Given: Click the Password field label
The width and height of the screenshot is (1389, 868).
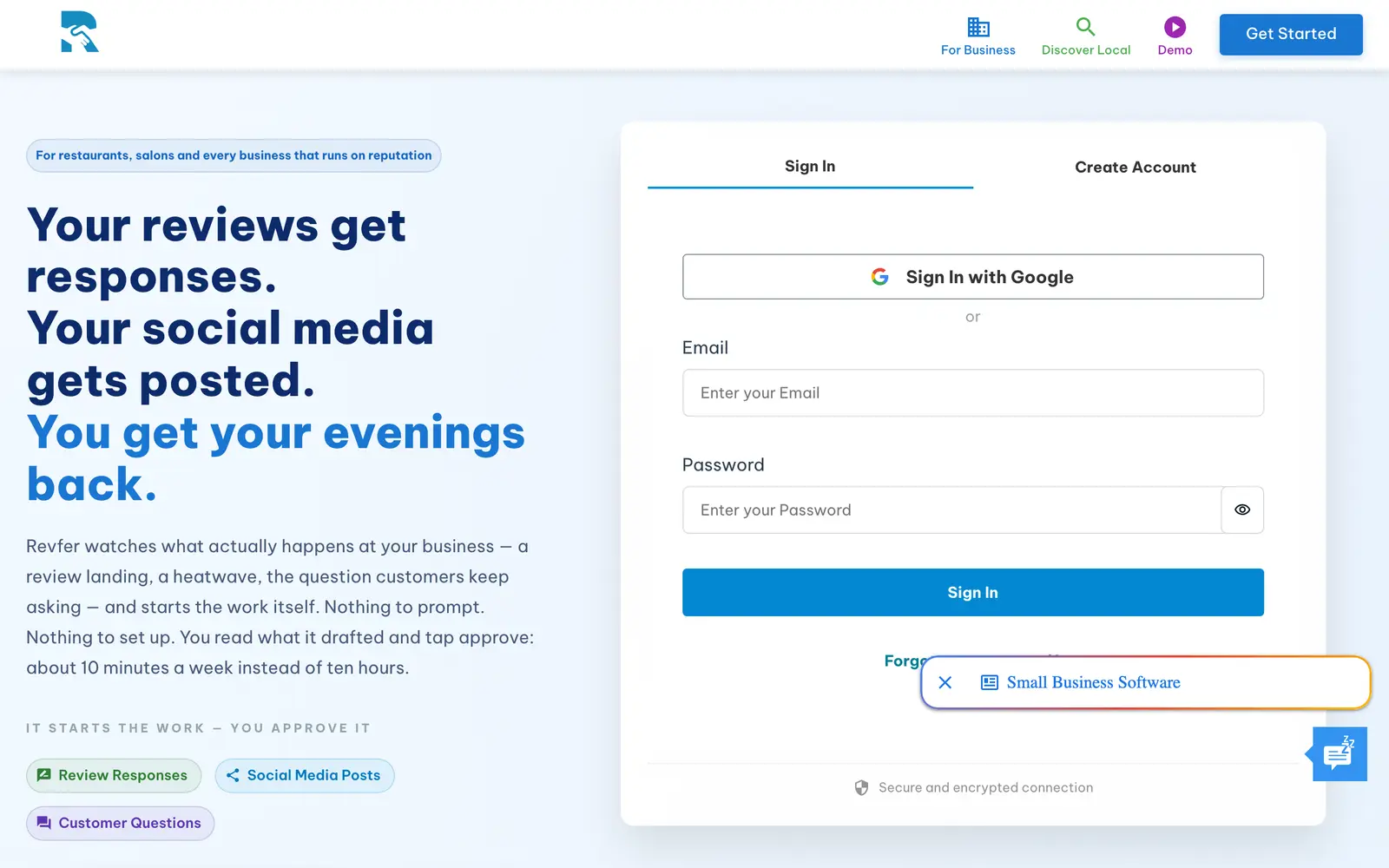Looking at the screenshot, I should pos(723,464).
